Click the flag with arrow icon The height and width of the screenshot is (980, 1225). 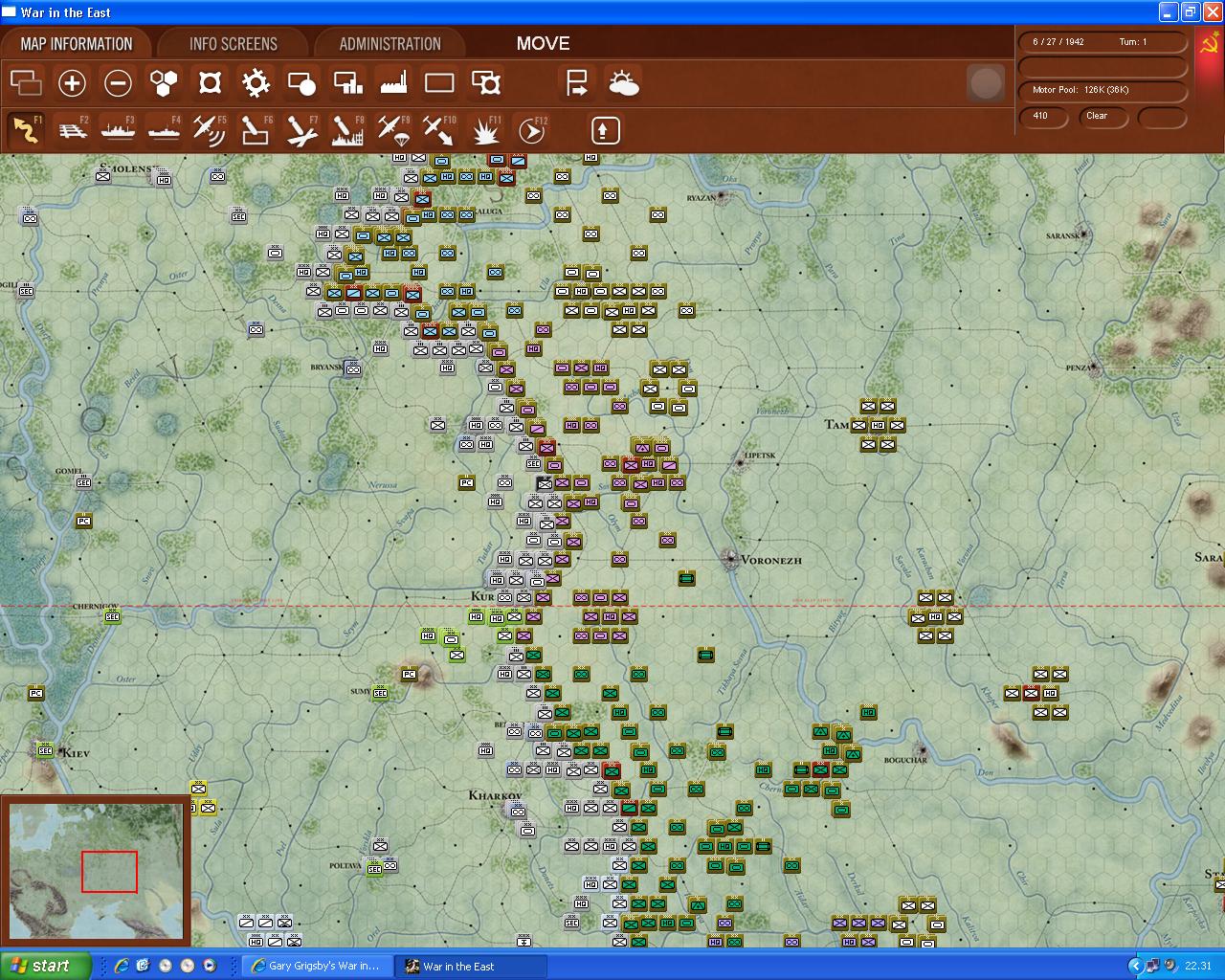[577, 83]
